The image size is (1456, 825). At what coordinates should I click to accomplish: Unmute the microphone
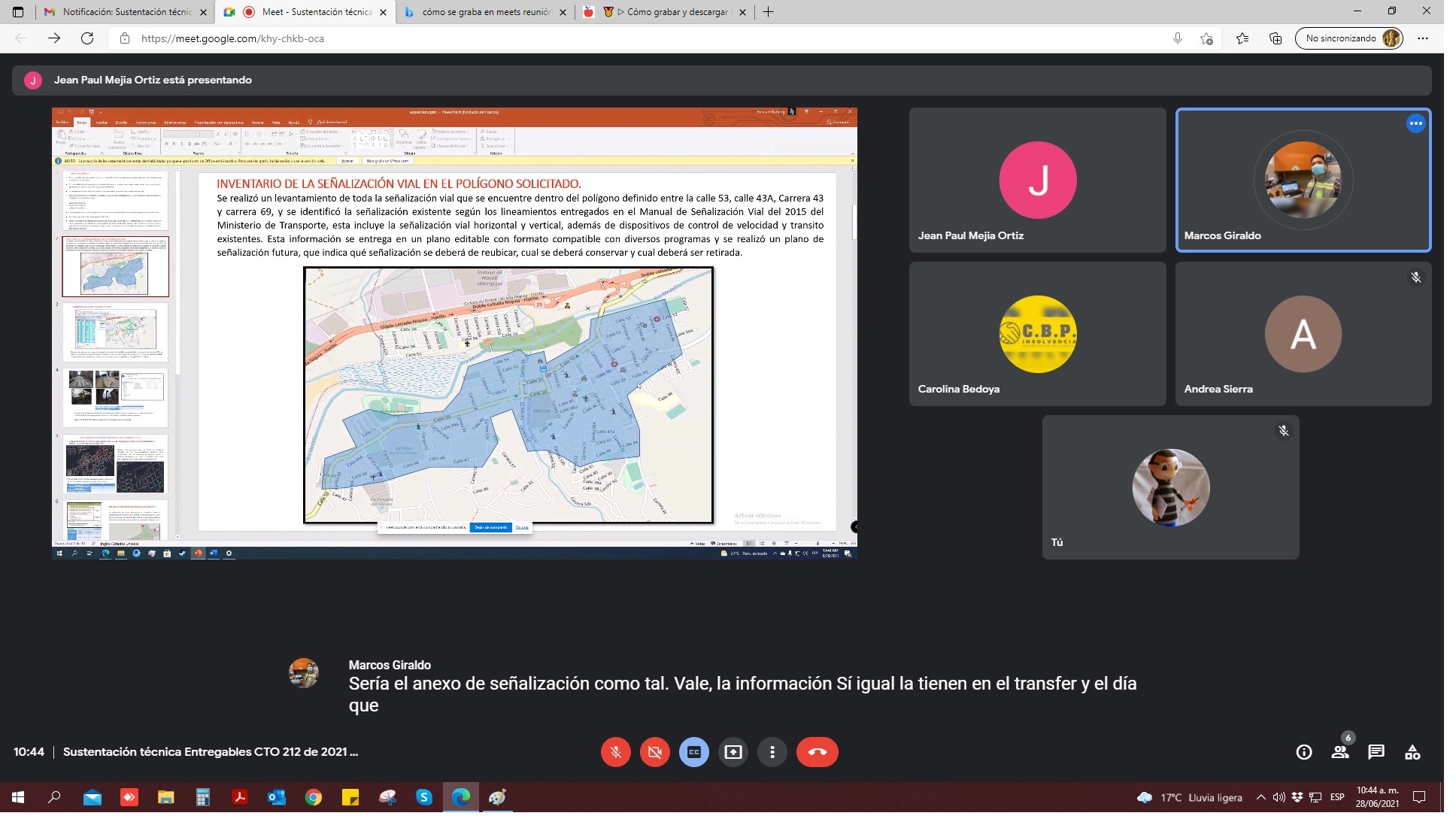coord(616,751)
